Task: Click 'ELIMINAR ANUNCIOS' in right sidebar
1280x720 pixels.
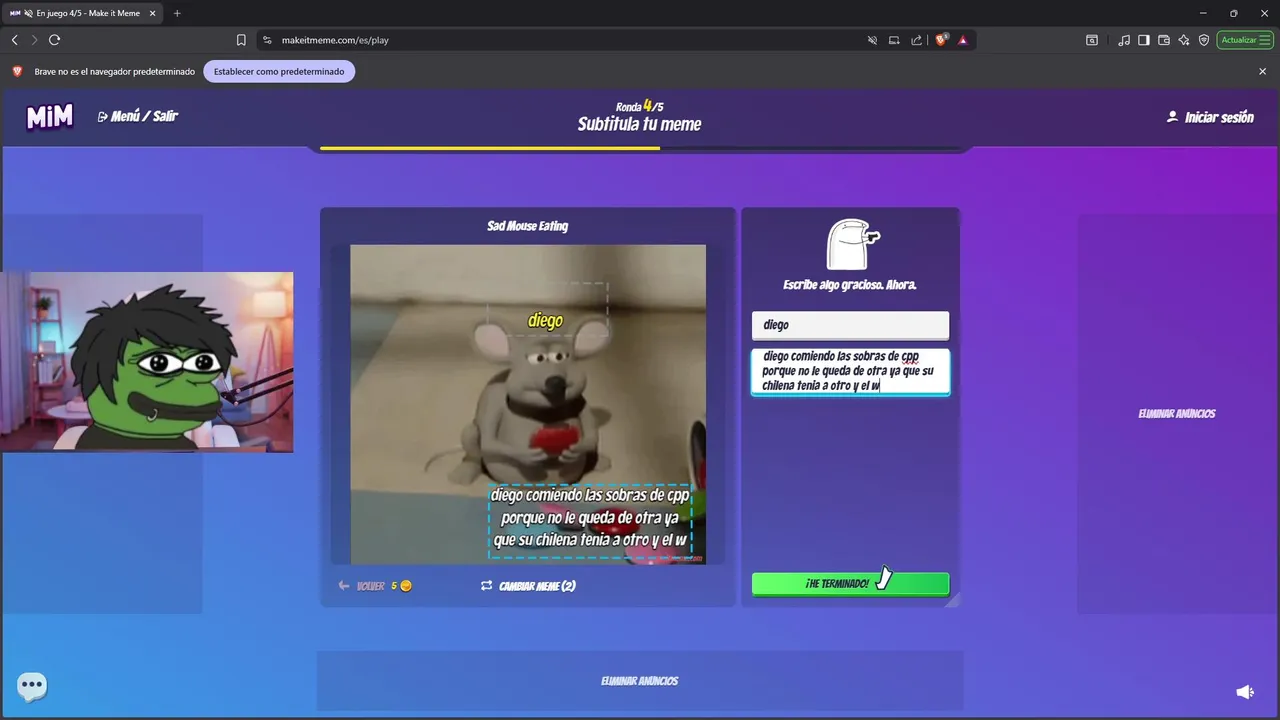Action: pyautogui.click(x=1177, y=414)
